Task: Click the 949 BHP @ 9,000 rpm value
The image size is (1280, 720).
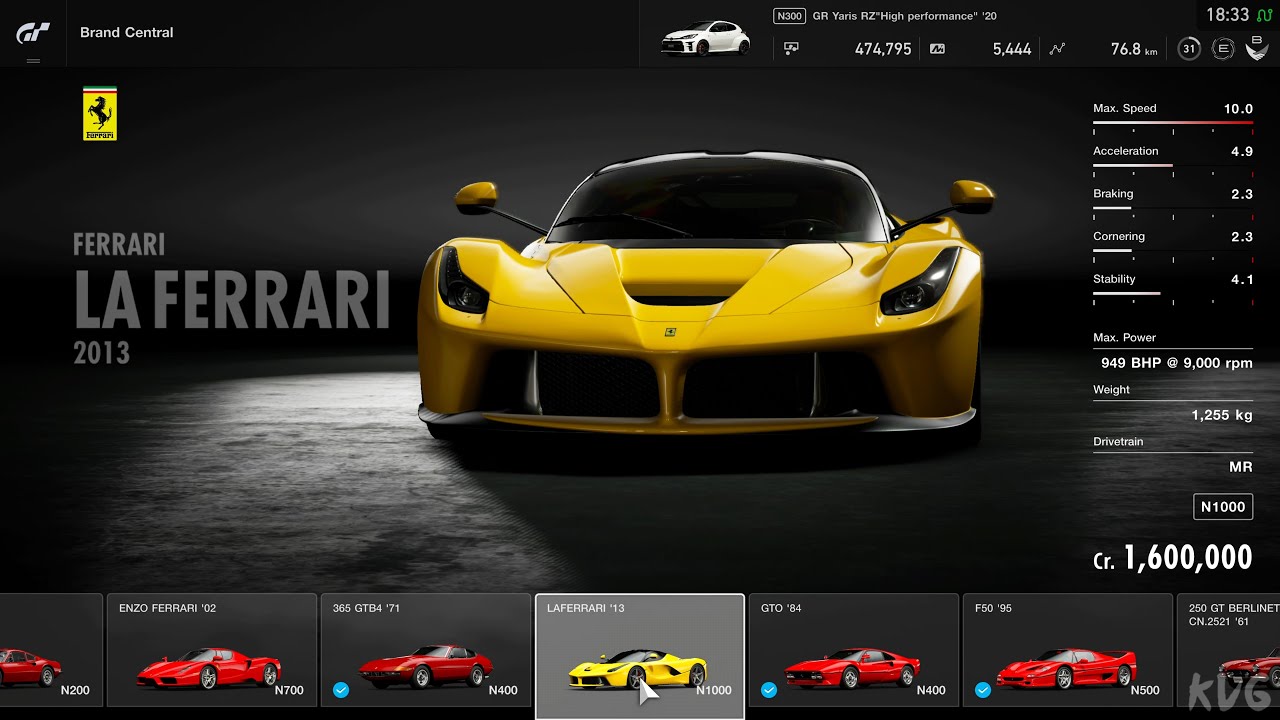Action: pyautogui.click(x=1177, y=363)
